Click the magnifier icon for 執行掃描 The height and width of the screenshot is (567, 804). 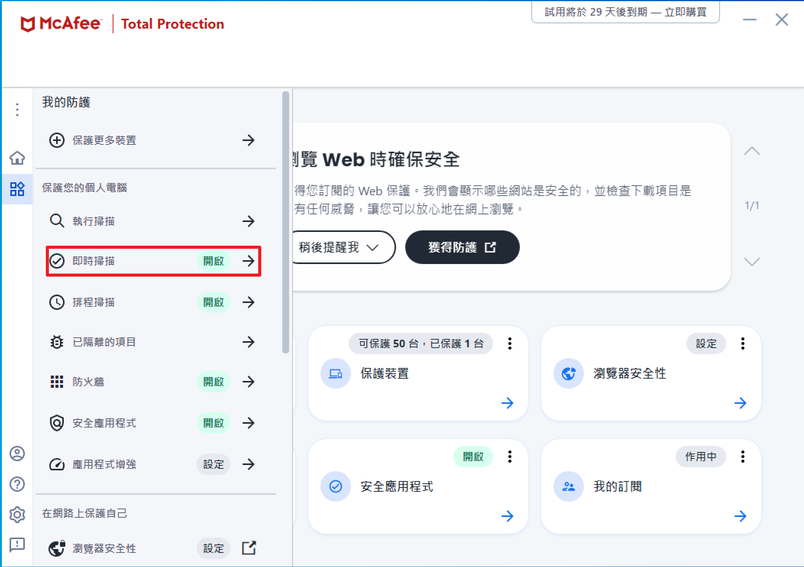(x=56, y=221)
